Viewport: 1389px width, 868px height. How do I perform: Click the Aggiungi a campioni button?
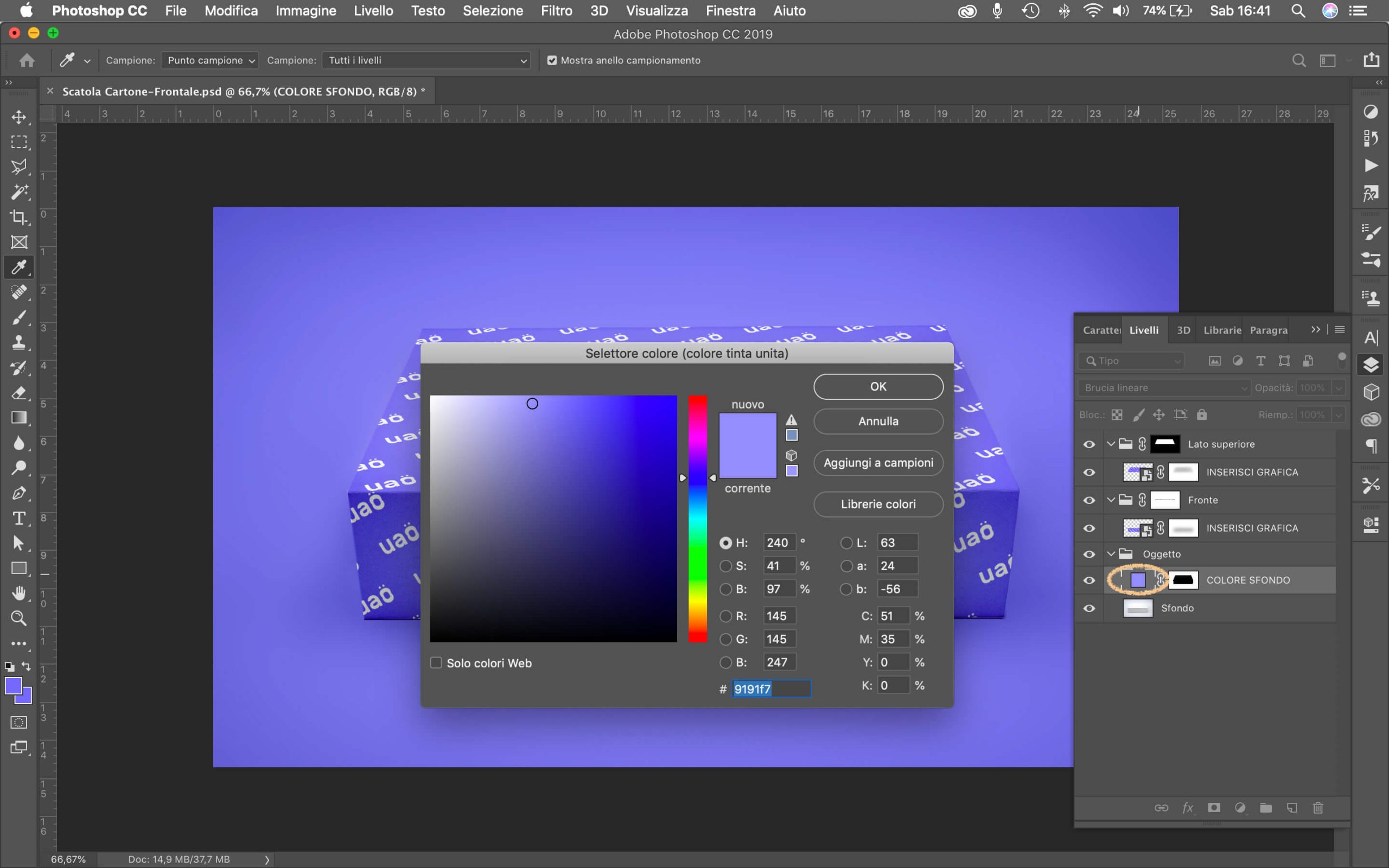[x=877, y=463]
